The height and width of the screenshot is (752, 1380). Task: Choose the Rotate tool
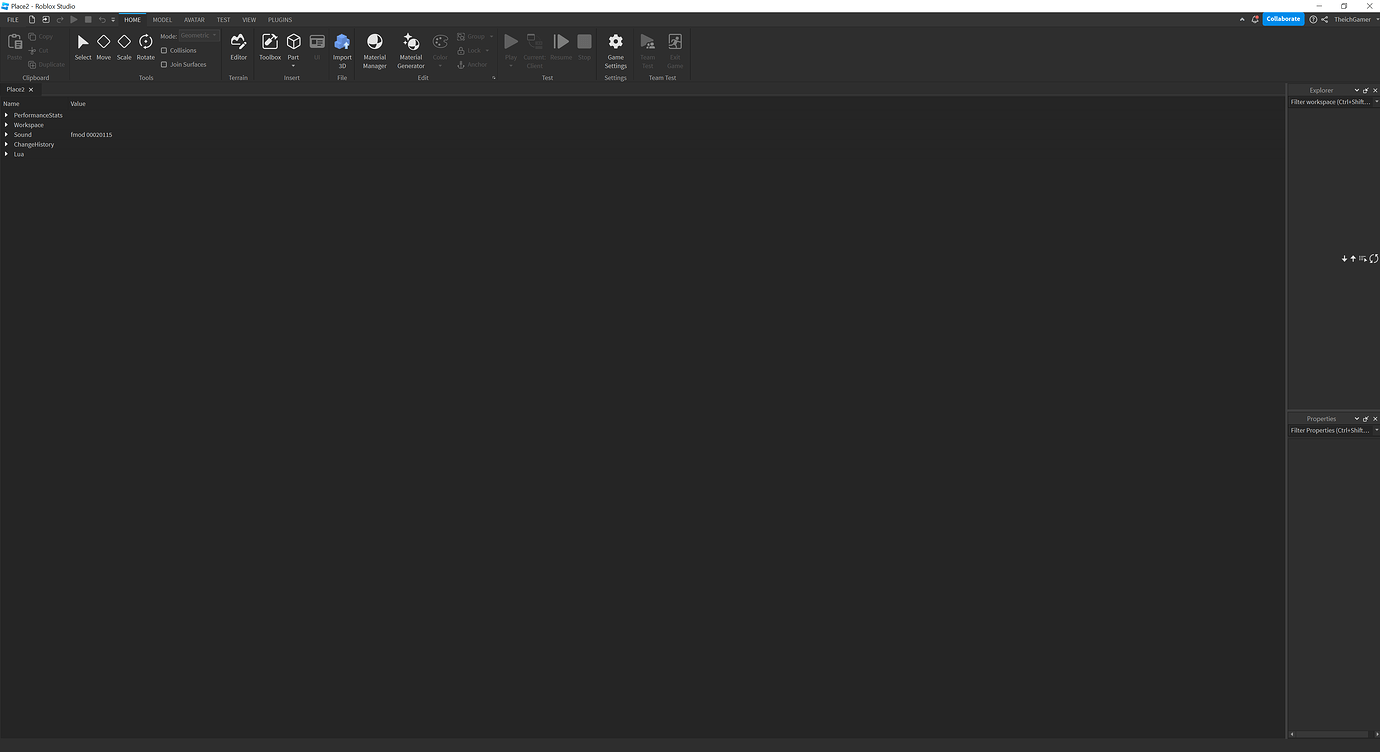tap(146, 46)
